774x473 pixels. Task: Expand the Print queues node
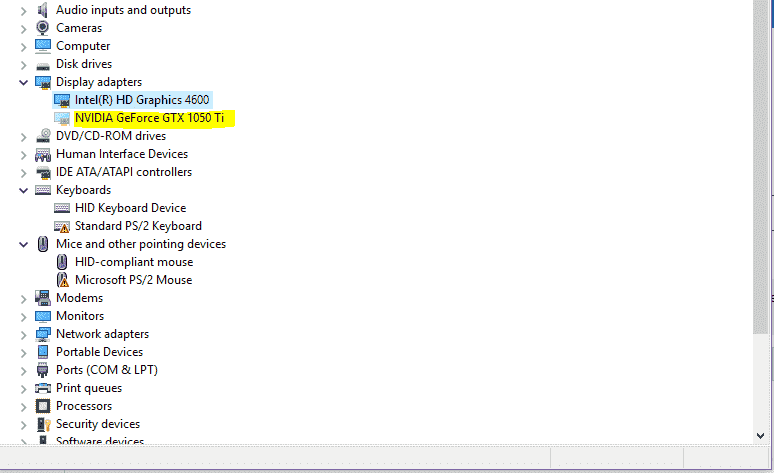tap(23, 390)
